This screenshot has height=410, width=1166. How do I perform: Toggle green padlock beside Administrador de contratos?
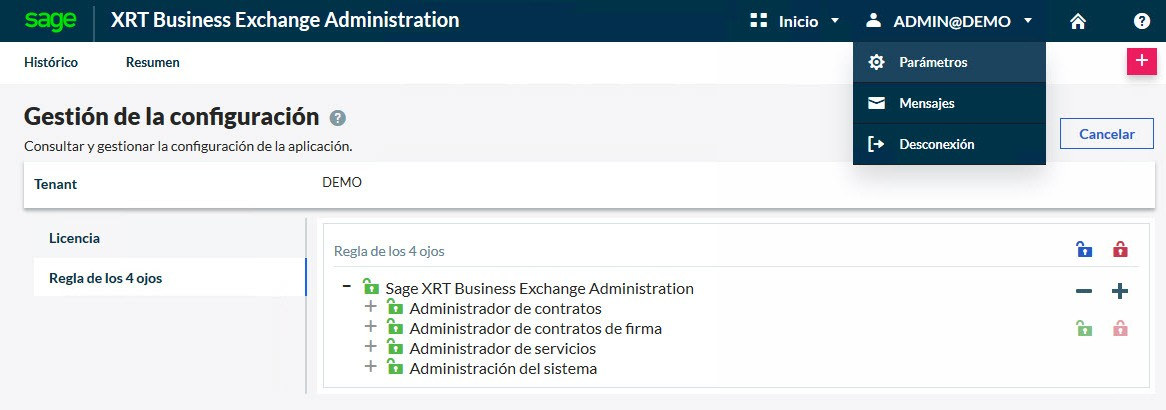395,308
